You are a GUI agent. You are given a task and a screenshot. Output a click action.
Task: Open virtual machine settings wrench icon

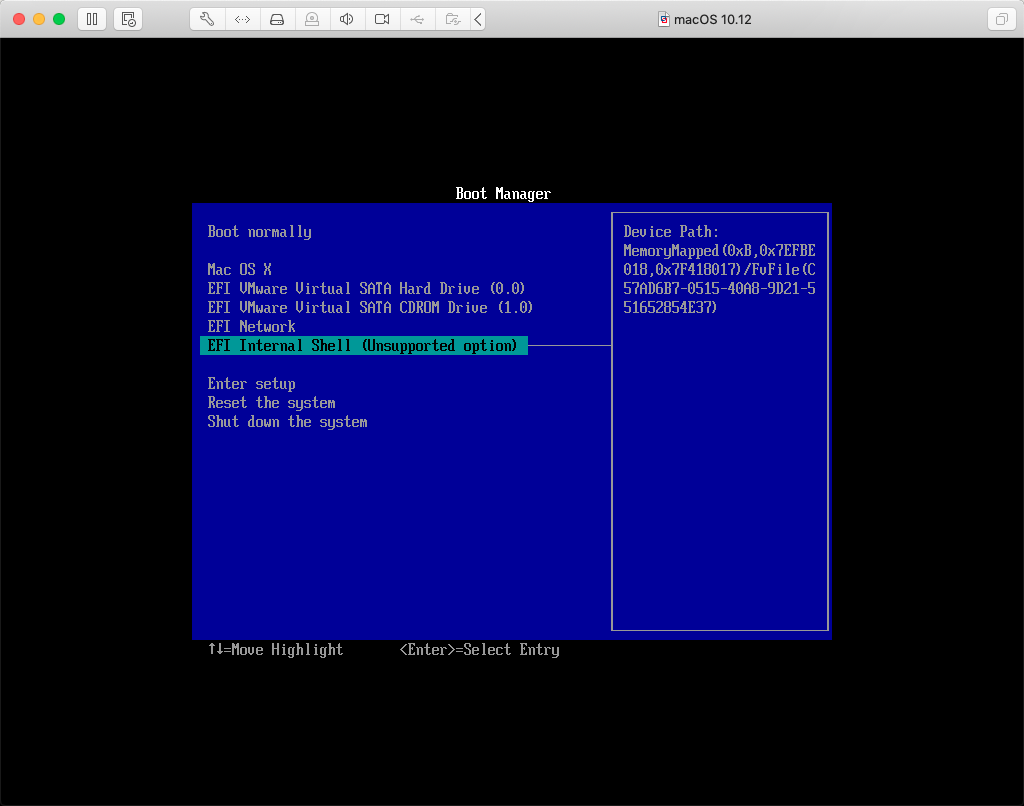tap(207, 19)
